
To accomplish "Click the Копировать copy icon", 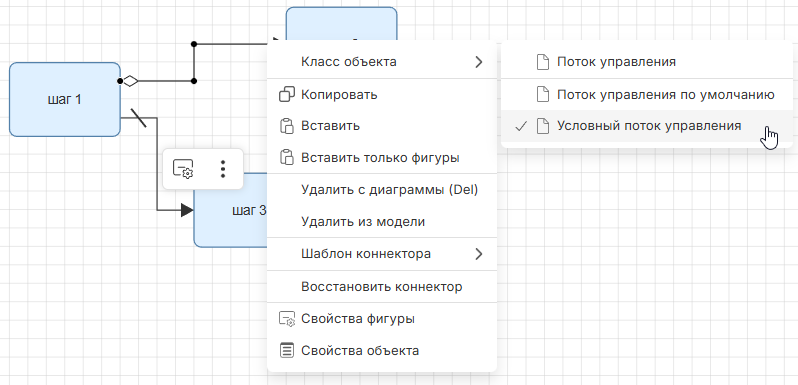I will (x=288, y=95).
